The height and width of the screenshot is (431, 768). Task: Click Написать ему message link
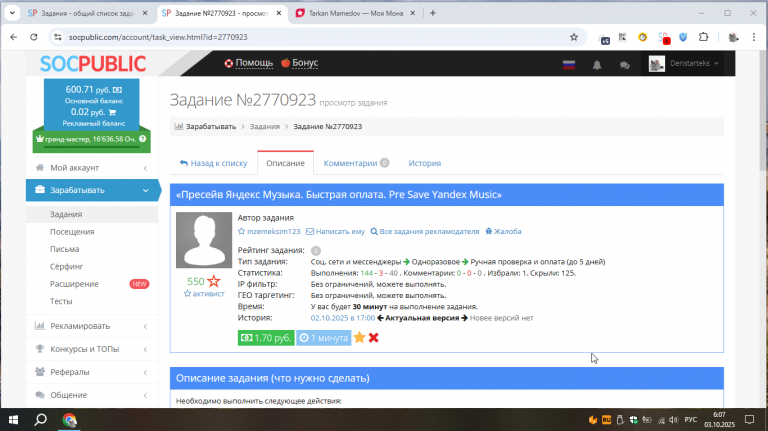pos(336,231)
